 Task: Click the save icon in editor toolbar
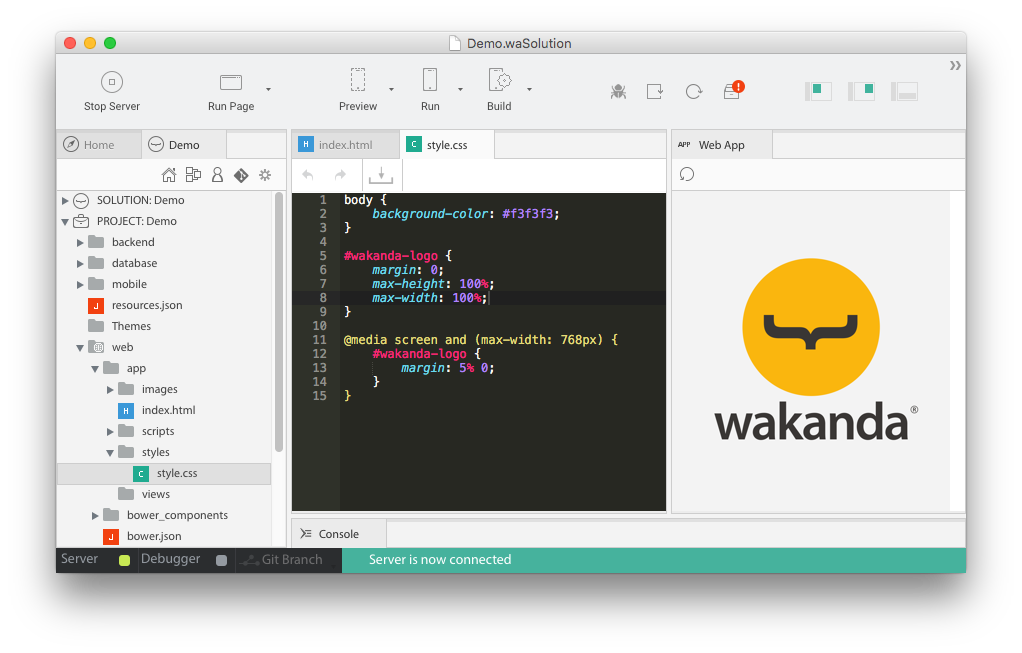click(381, 175)
